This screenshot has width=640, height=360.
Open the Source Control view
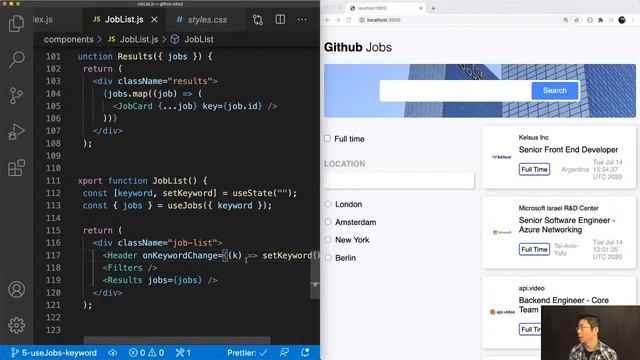click(x=16, y=96)
